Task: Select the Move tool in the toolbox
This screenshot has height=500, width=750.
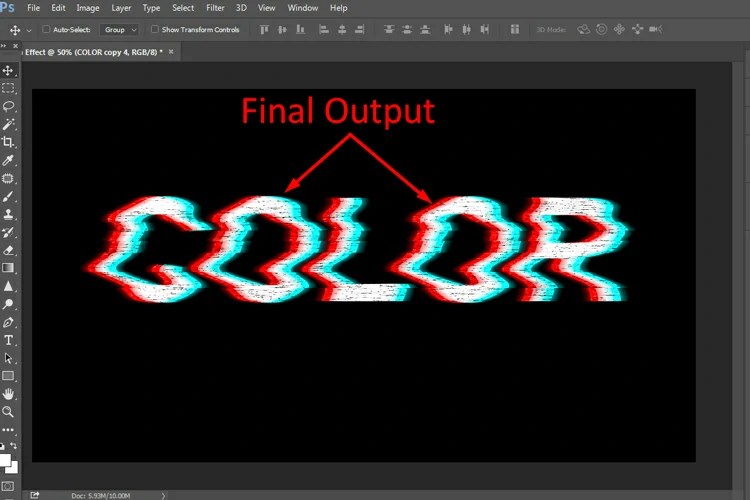Action: pos(8,71)
